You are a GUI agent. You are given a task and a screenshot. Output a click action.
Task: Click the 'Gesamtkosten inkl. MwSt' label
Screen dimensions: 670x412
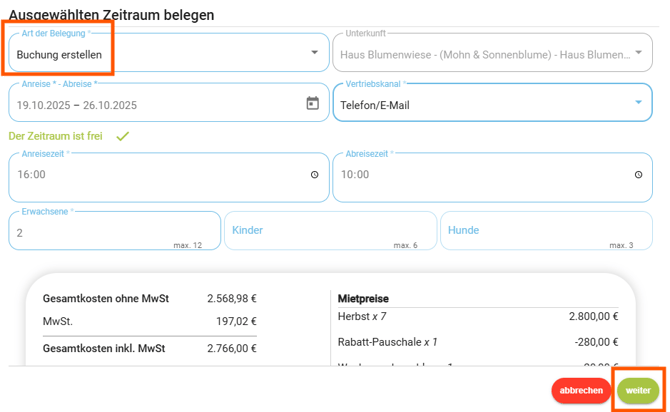tap(104, 348)
